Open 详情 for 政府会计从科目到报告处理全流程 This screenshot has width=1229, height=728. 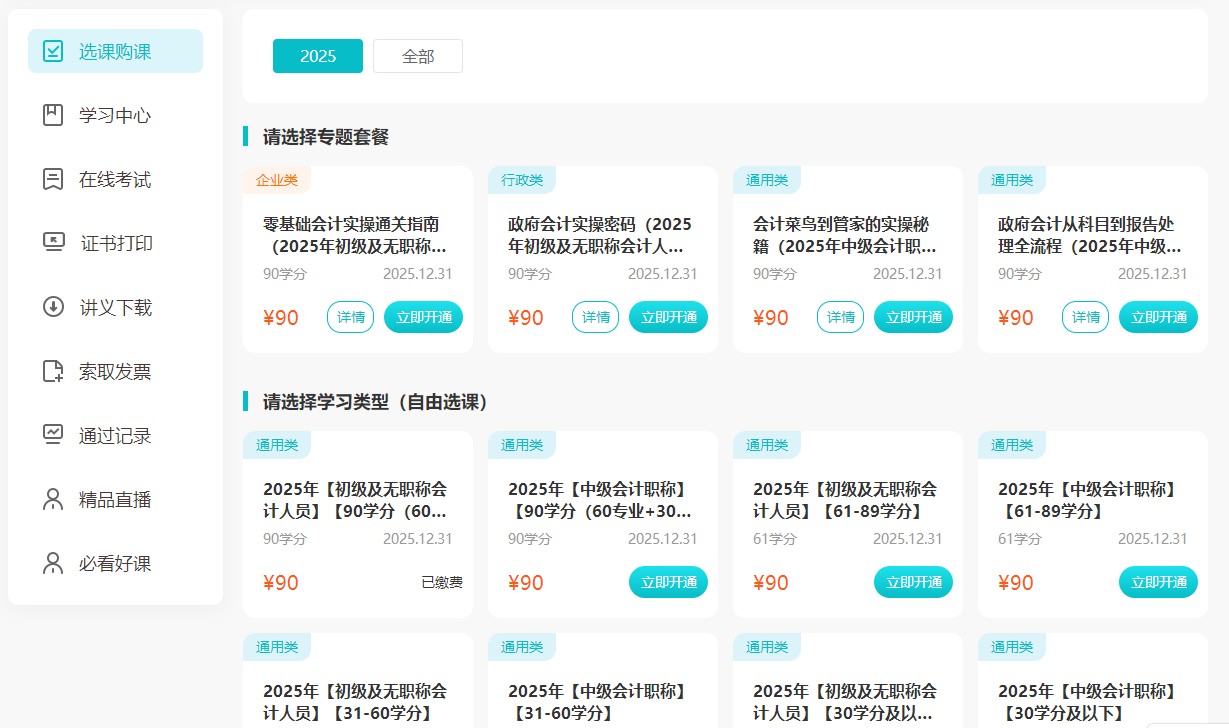click(x=1085, y=317)
